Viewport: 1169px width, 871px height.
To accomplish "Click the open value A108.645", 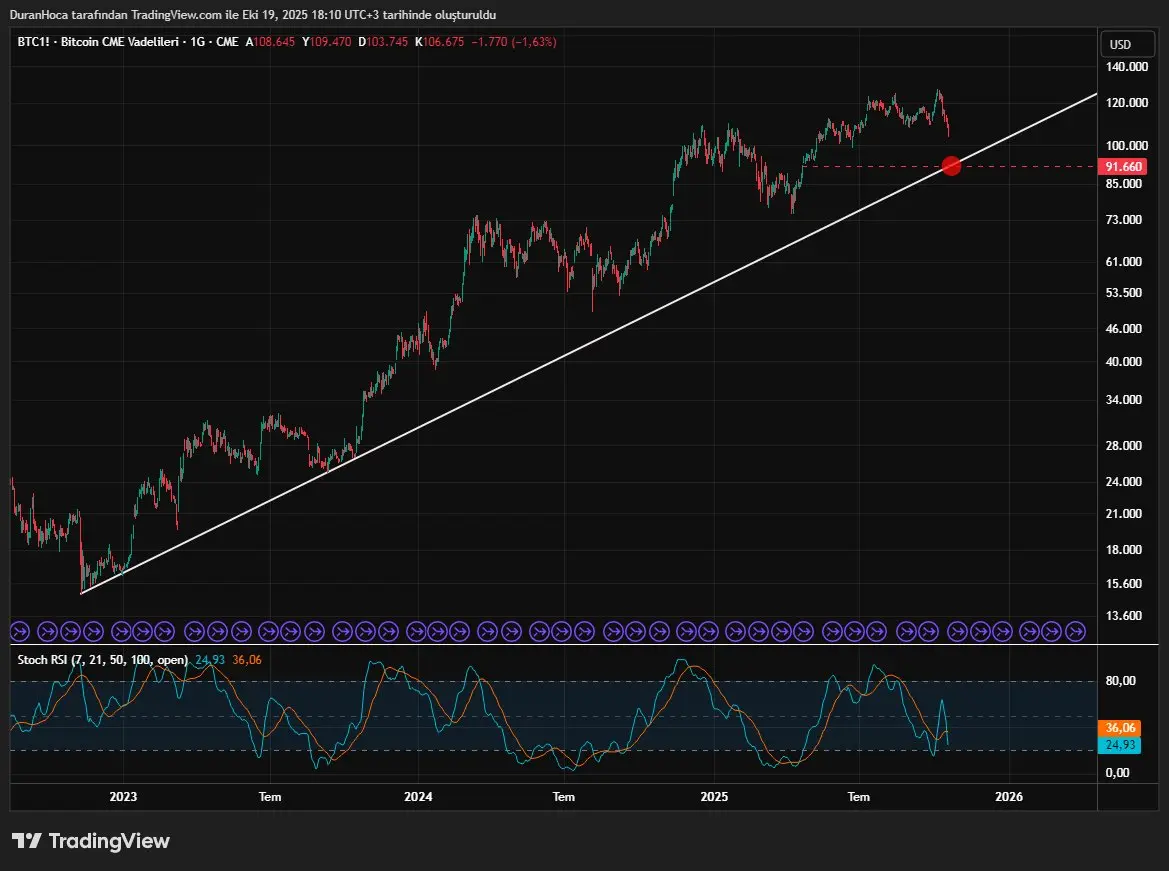I will click(x=271, y=42).
